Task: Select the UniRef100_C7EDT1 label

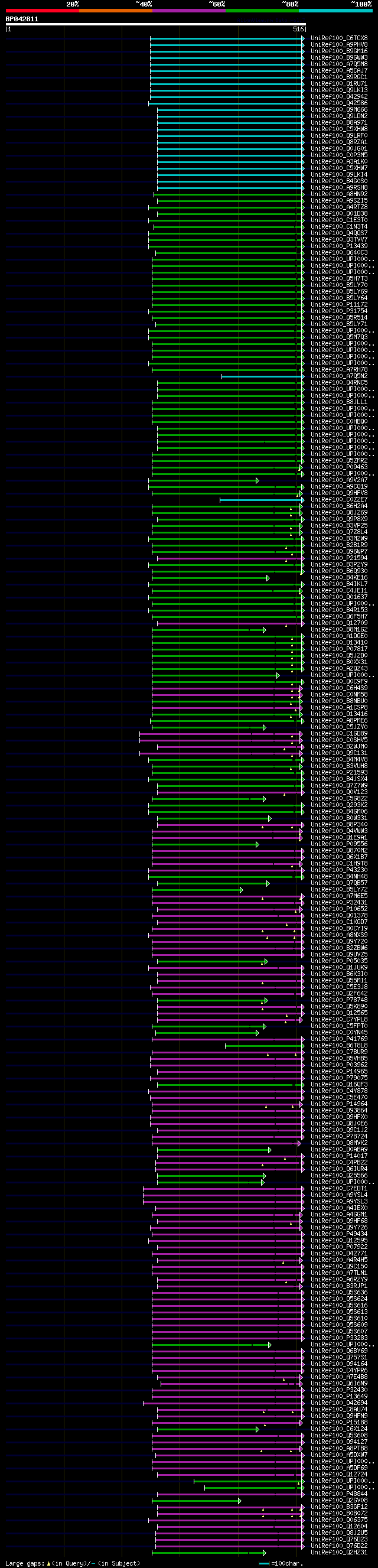Action: click(339, 1189)
